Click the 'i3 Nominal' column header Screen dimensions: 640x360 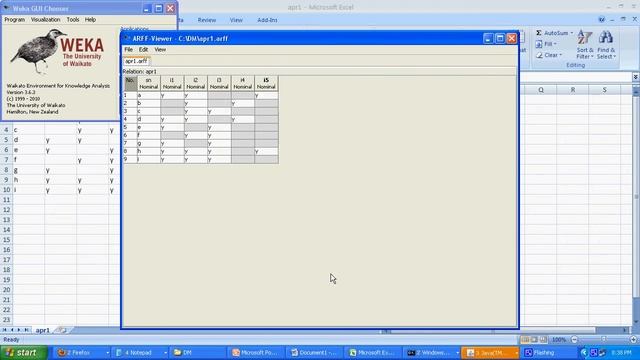[x=219, y=83]
